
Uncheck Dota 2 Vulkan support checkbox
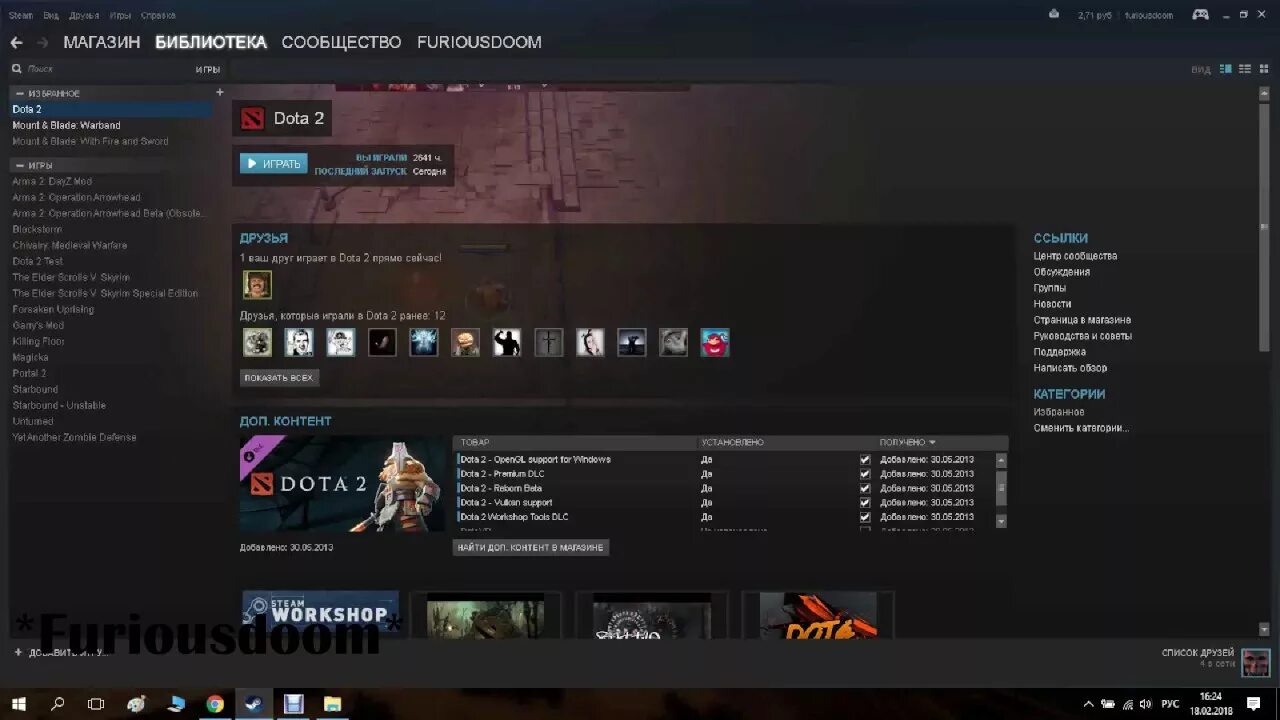pyautogui.click(x=865, y=502)
